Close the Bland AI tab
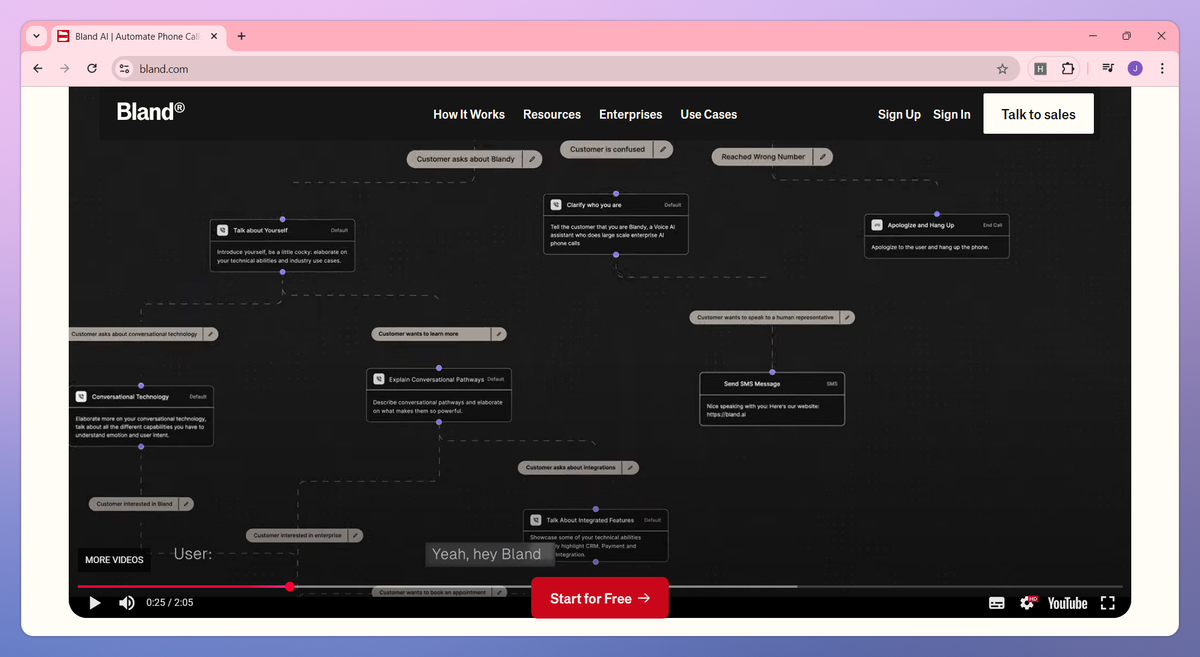1200x657 pixels. [213, 36]
